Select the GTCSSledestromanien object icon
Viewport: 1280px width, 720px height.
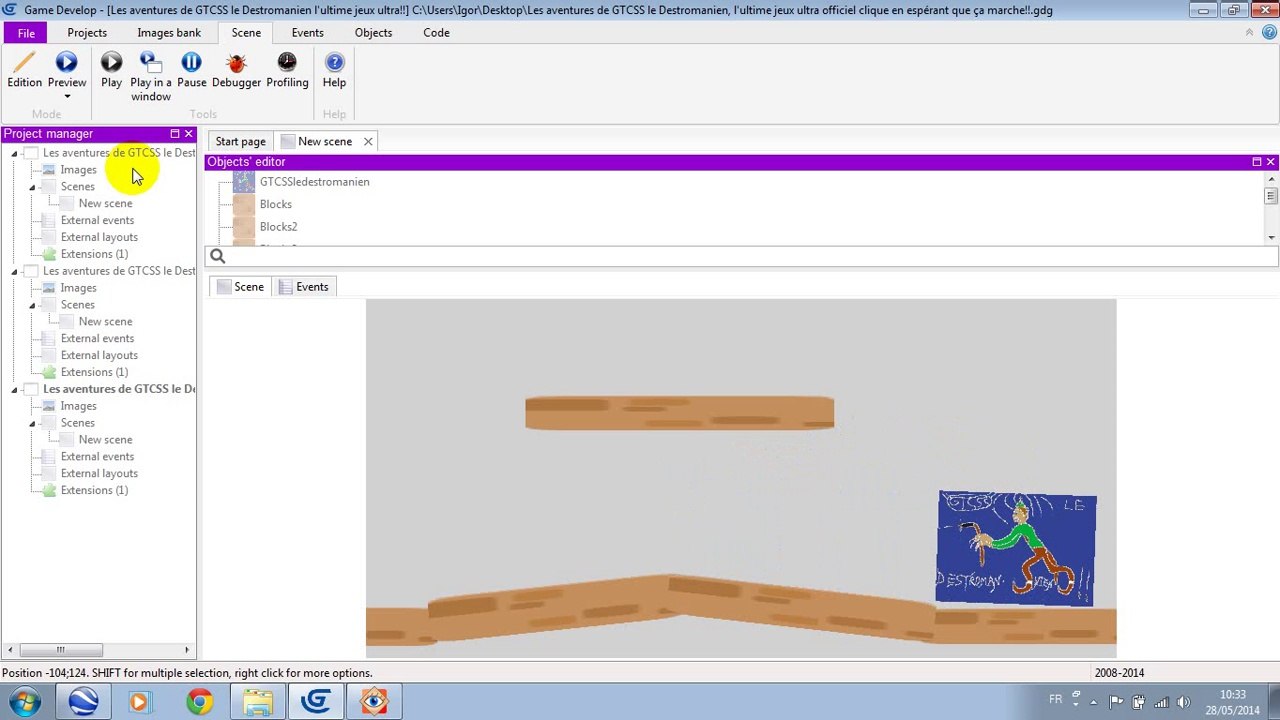[x=244, y=182]
